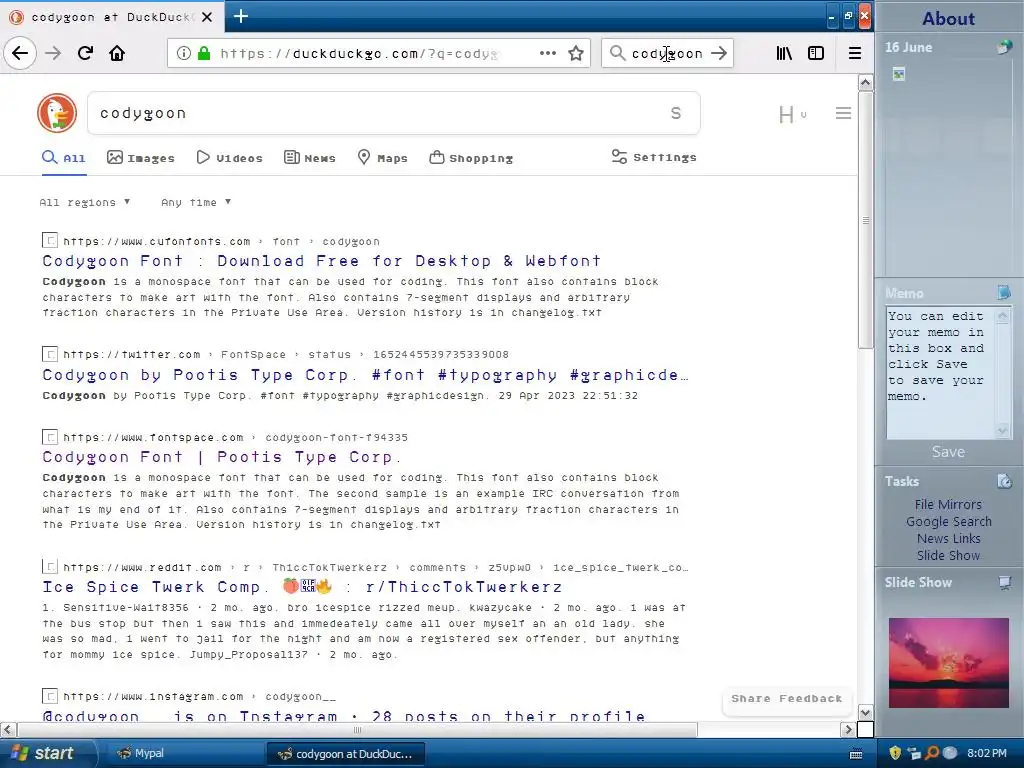The image size is (1024, 768).
Task: Open Slide Show task link
Action: click(948, 555)
